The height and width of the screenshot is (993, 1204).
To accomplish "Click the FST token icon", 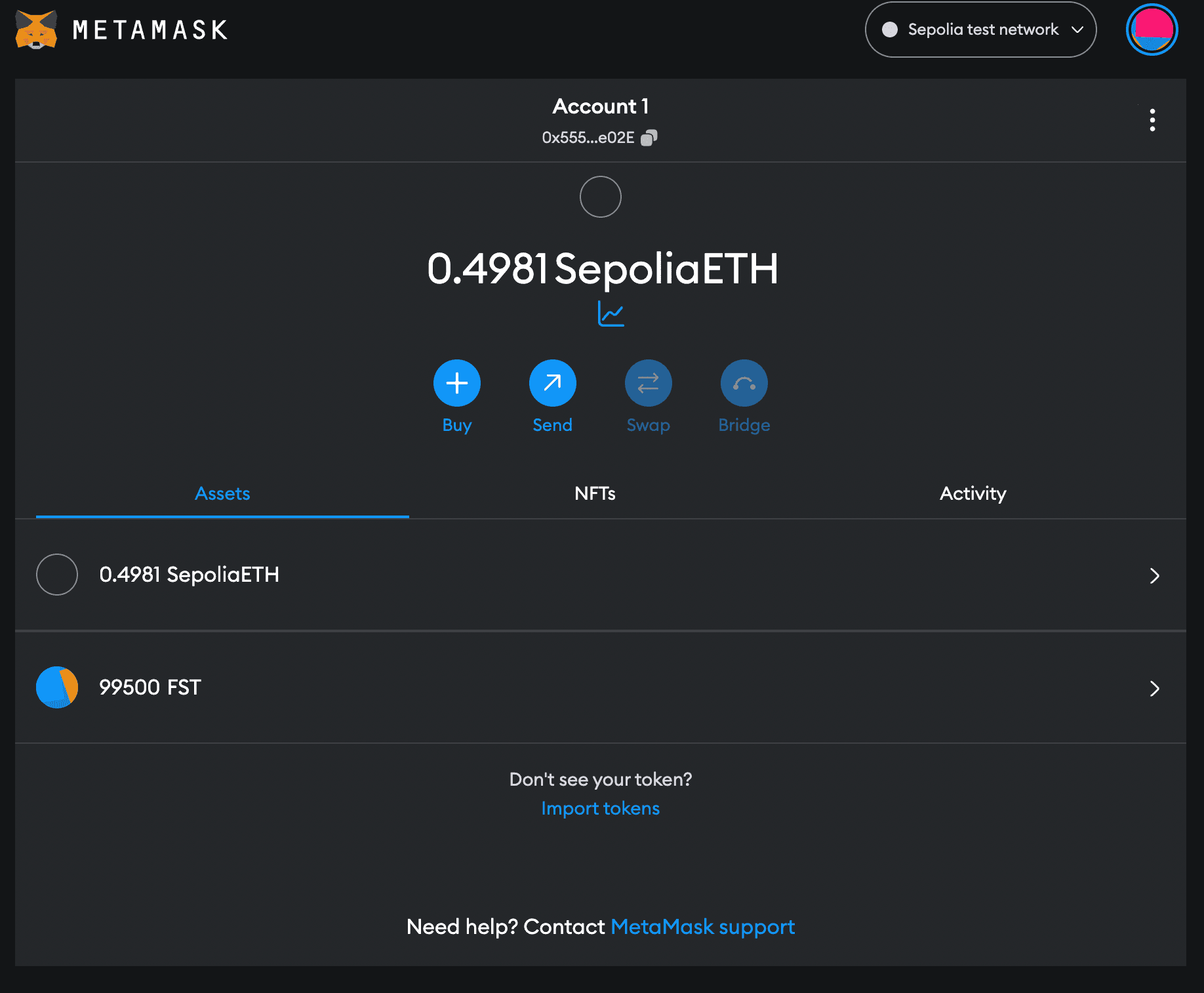I will (57, 687).
